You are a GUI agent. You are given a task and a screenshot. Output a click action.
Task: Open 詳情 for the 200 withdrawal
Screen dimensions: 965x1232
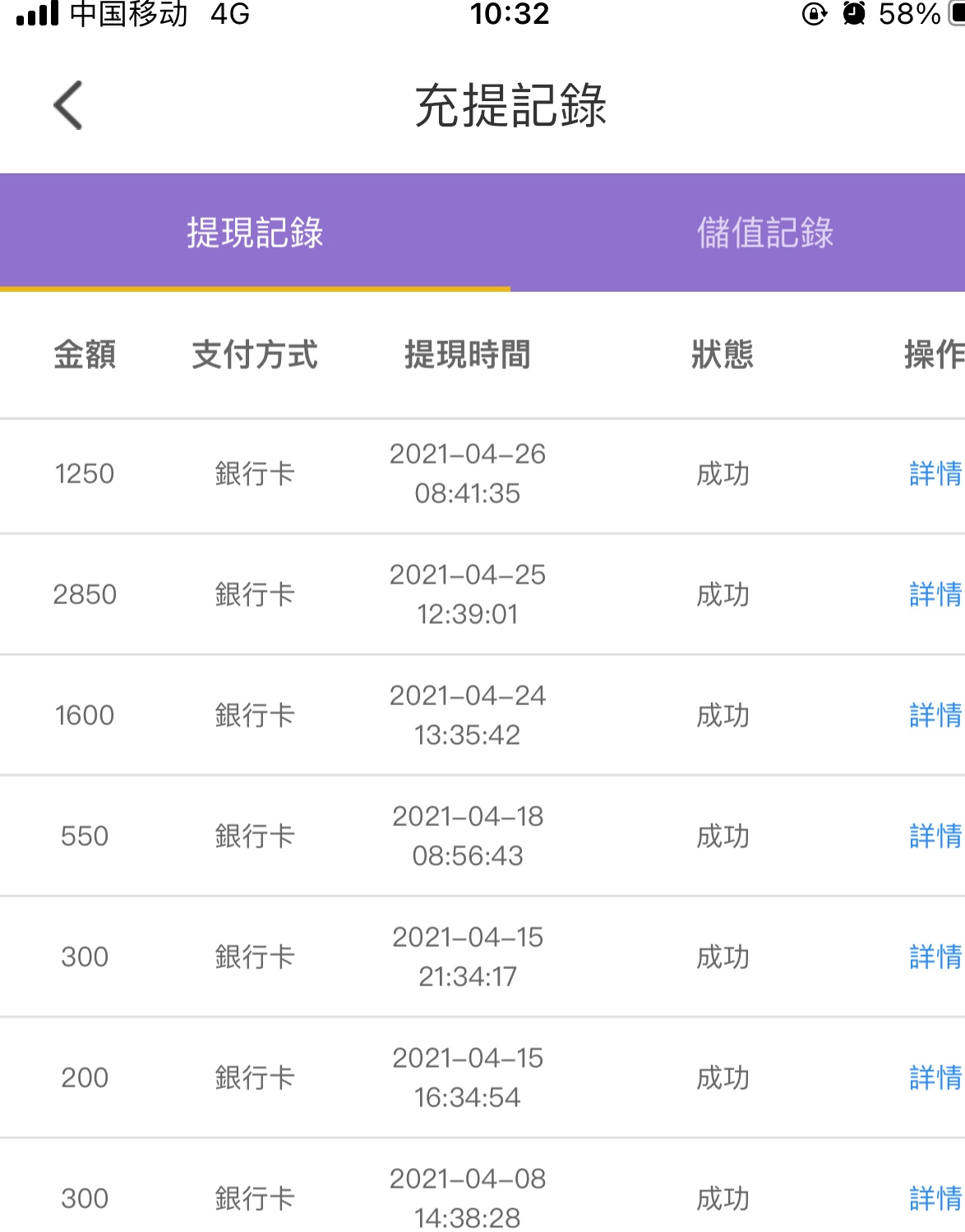[935, 1077]
